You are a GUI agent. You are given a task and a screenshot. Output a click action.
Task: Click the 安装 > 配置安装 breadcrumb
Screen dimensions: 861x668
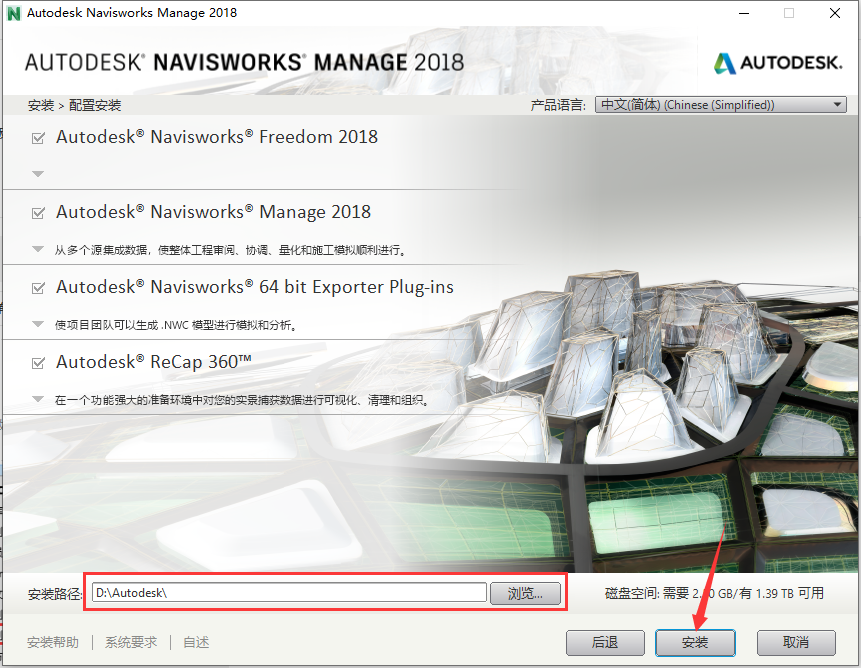pos(74,105)
